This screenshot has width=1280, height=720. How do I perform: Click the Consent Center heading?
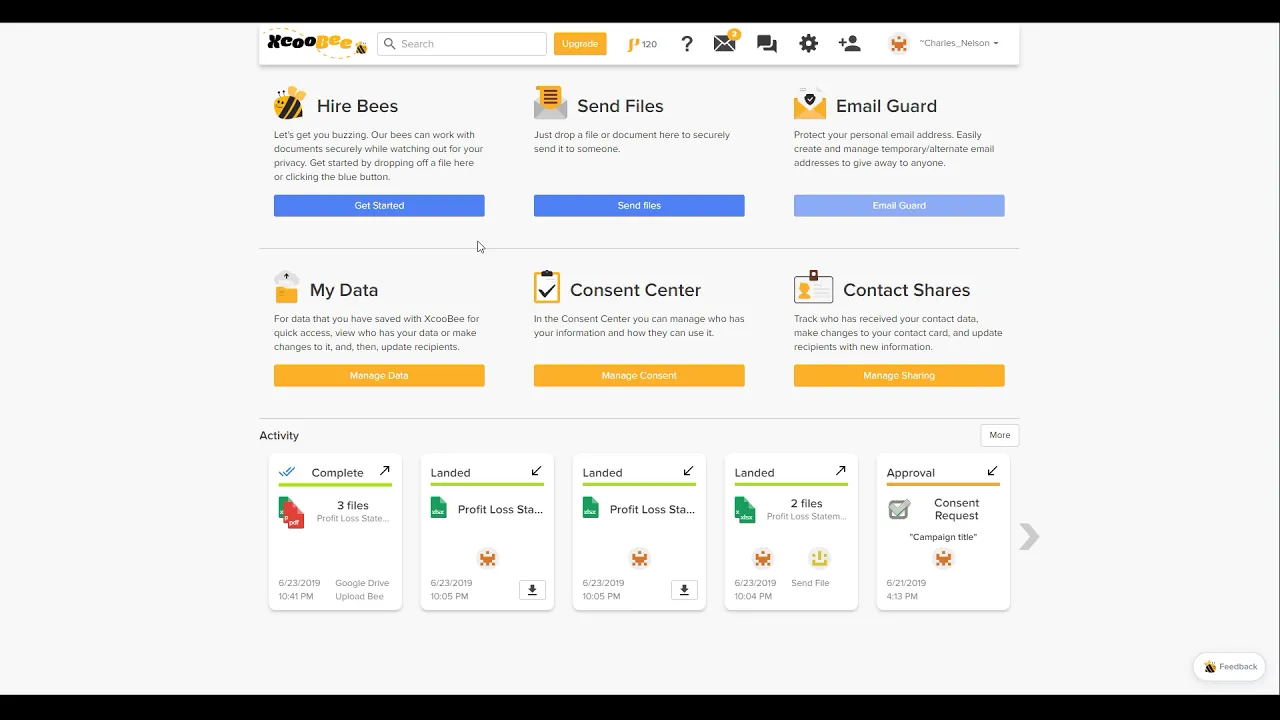[x=635, y=290]
